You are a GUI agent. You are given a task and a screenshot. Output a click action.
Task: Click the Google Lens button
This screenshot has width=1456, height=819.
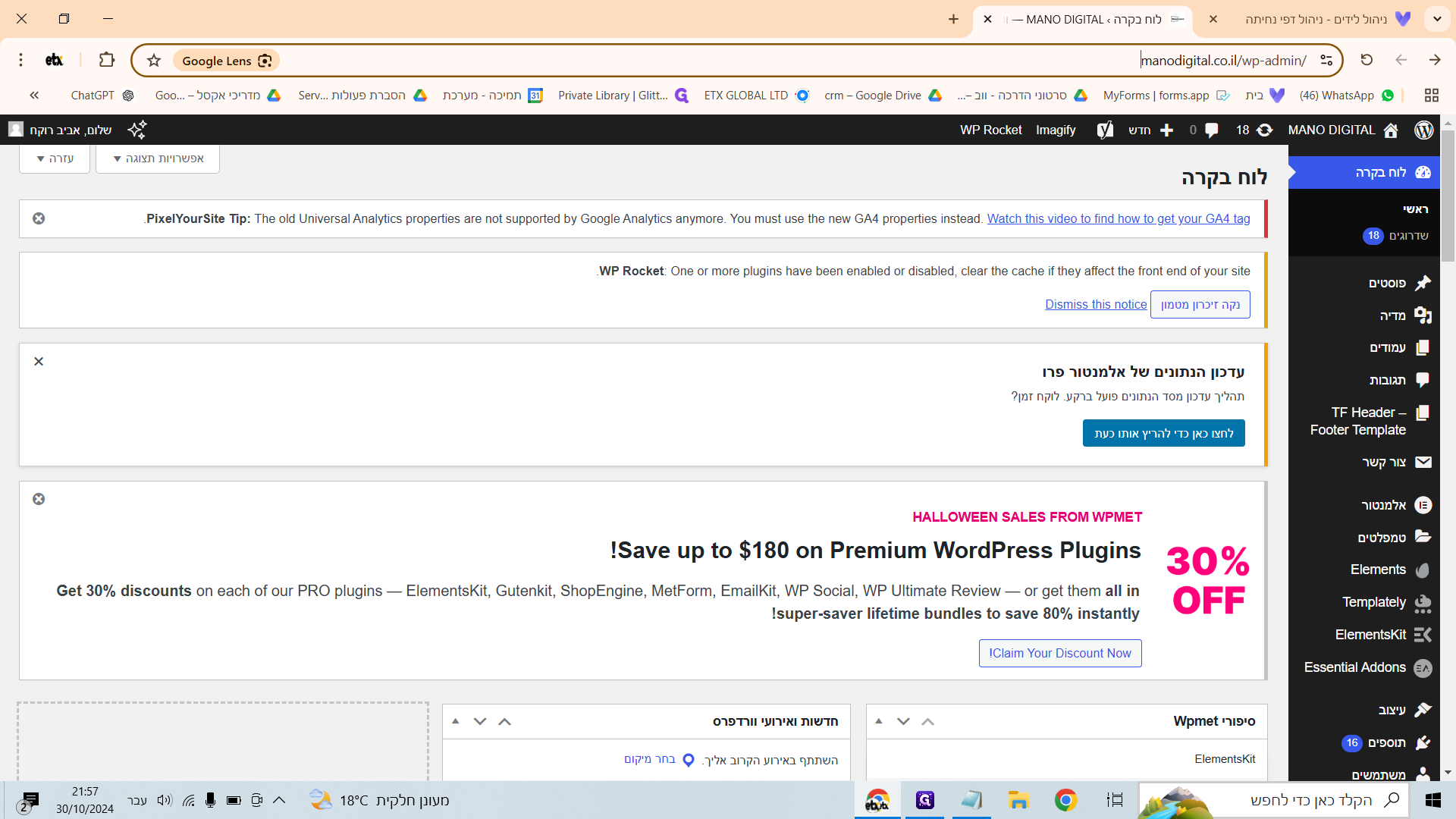(226, 61)
